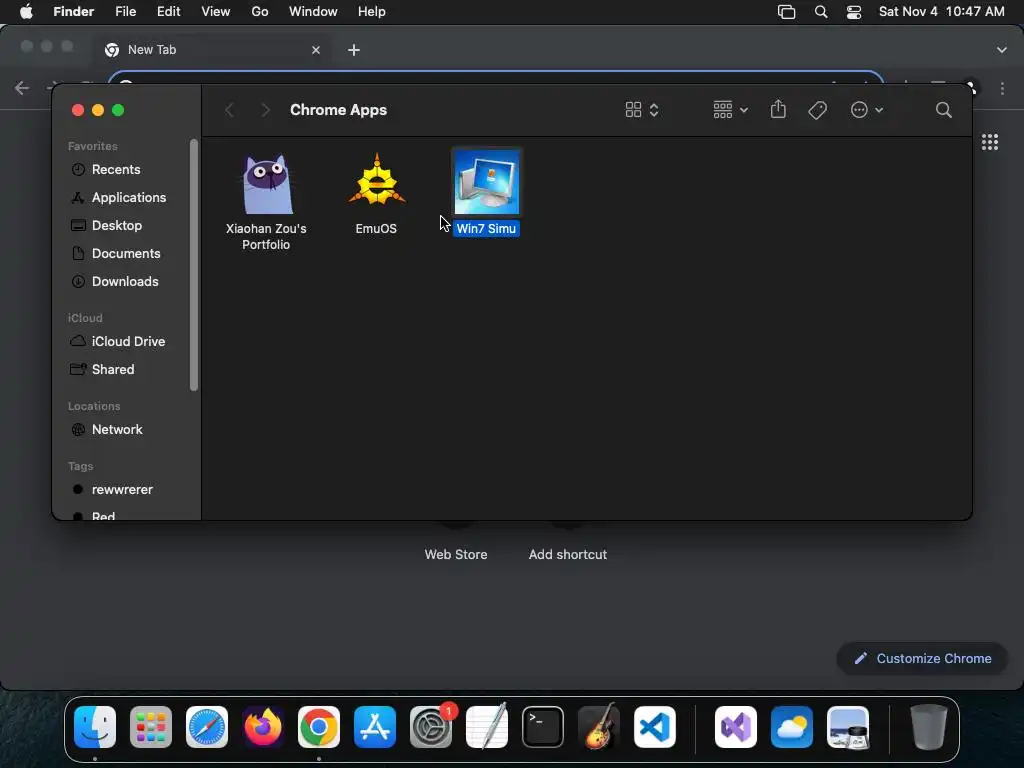Open the Finder menu

point(73,12)
